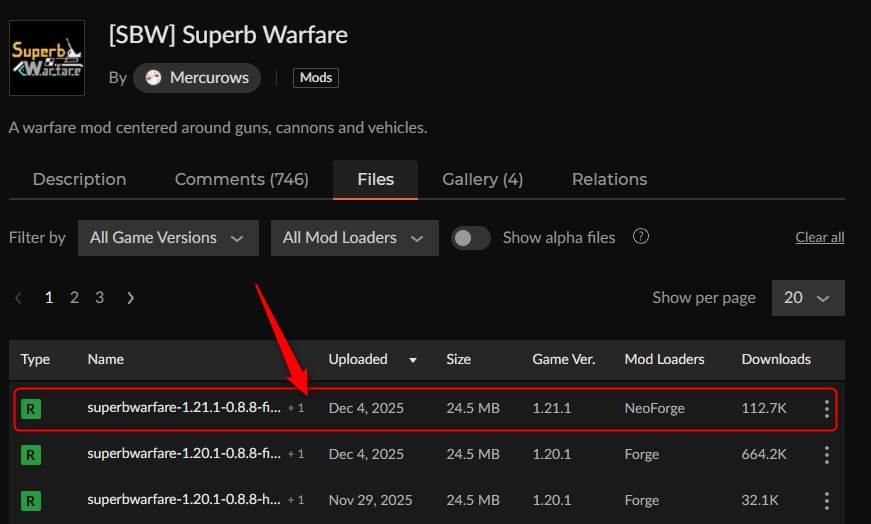Image resolution: width=871 pixels, height=524 pixels.
Task: Click the Downloads column header
Action: click(x=776, y=359)
